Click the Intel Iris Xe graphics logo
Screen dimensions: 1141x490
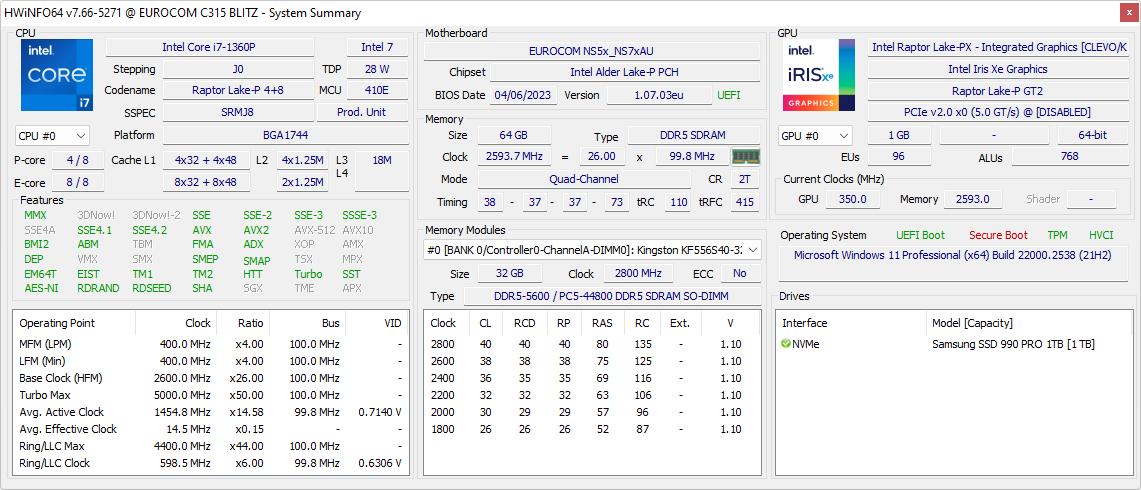(819, 75)
